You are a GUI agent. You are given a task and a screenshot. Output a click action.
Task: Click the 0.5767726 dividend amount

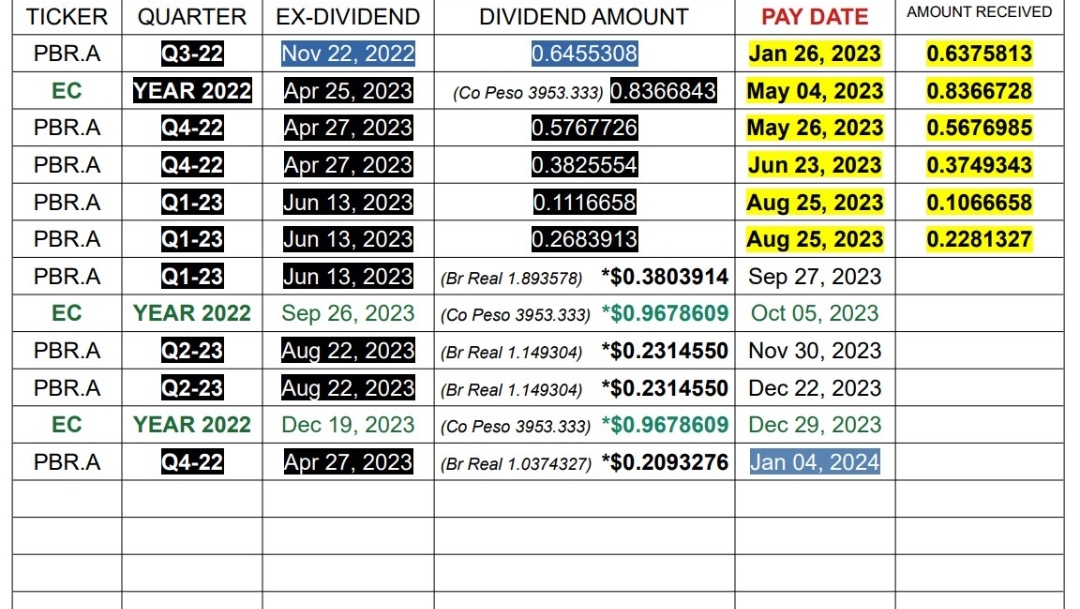tap(584, 127)
